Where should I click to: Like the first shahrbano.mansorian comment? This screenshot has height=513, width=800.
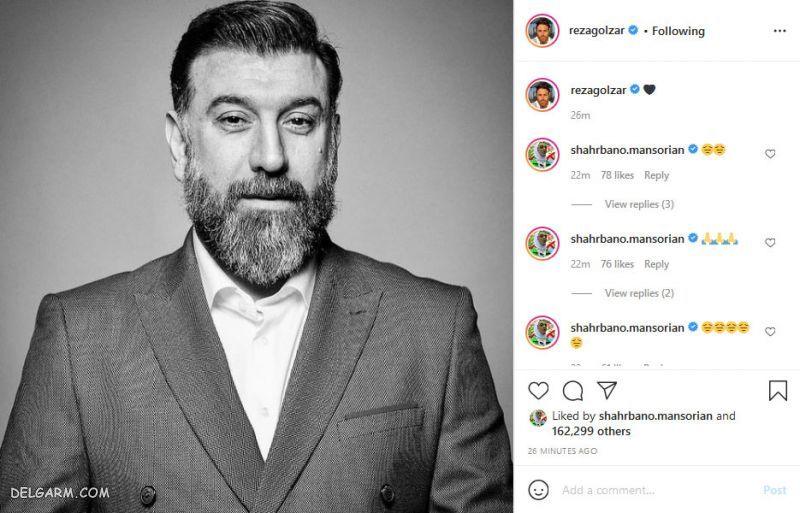click(770, 154)
